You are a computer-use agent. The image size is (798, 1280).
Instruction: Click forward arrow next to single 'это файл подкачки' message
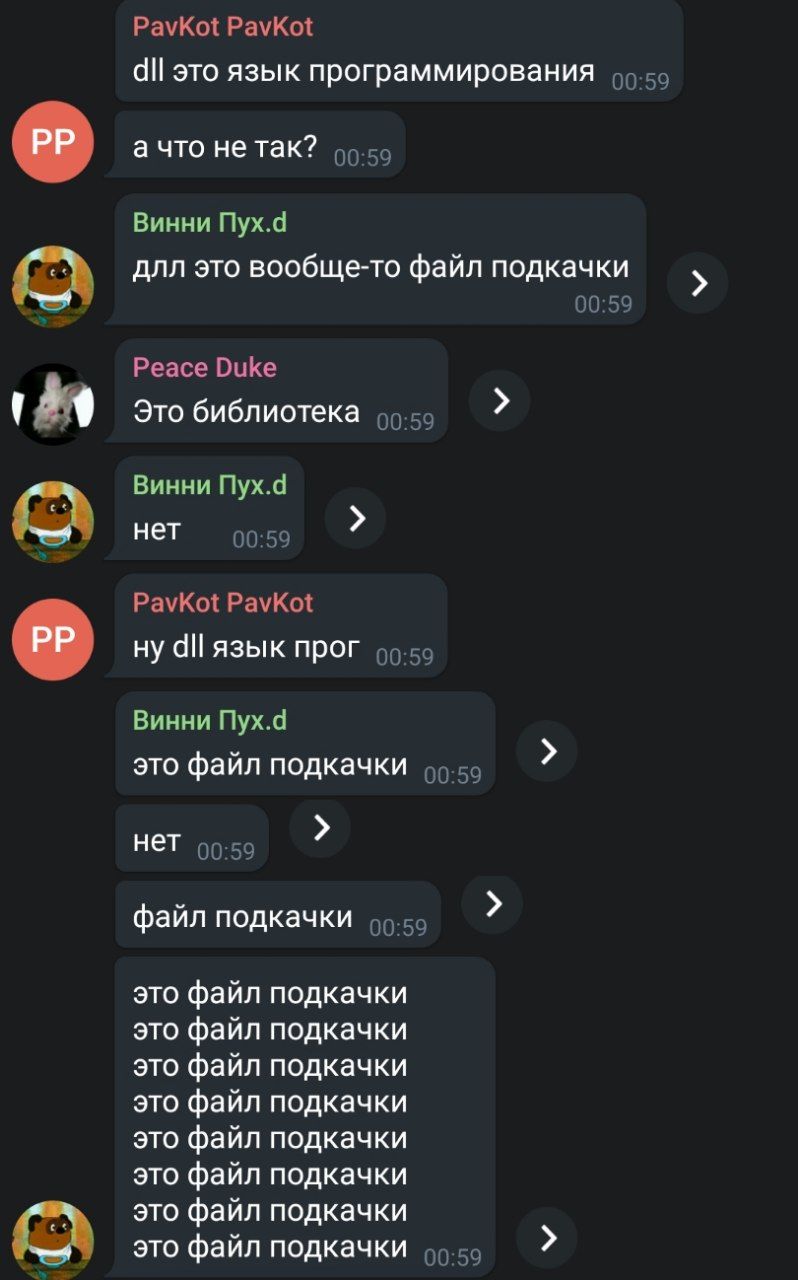(x=547, y=750)
